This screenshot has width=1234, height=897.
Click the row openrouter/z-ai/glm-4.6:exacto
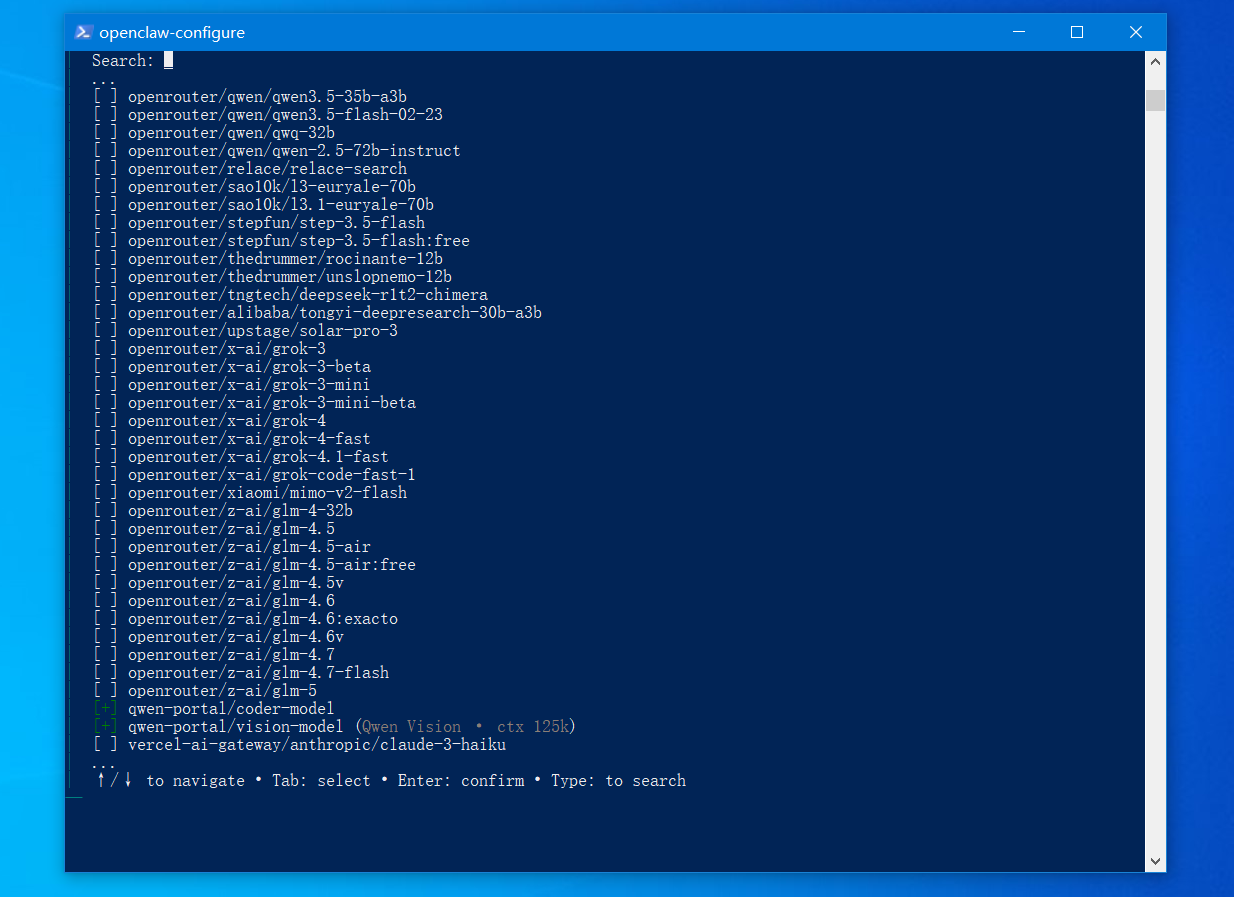coord(245,619)
